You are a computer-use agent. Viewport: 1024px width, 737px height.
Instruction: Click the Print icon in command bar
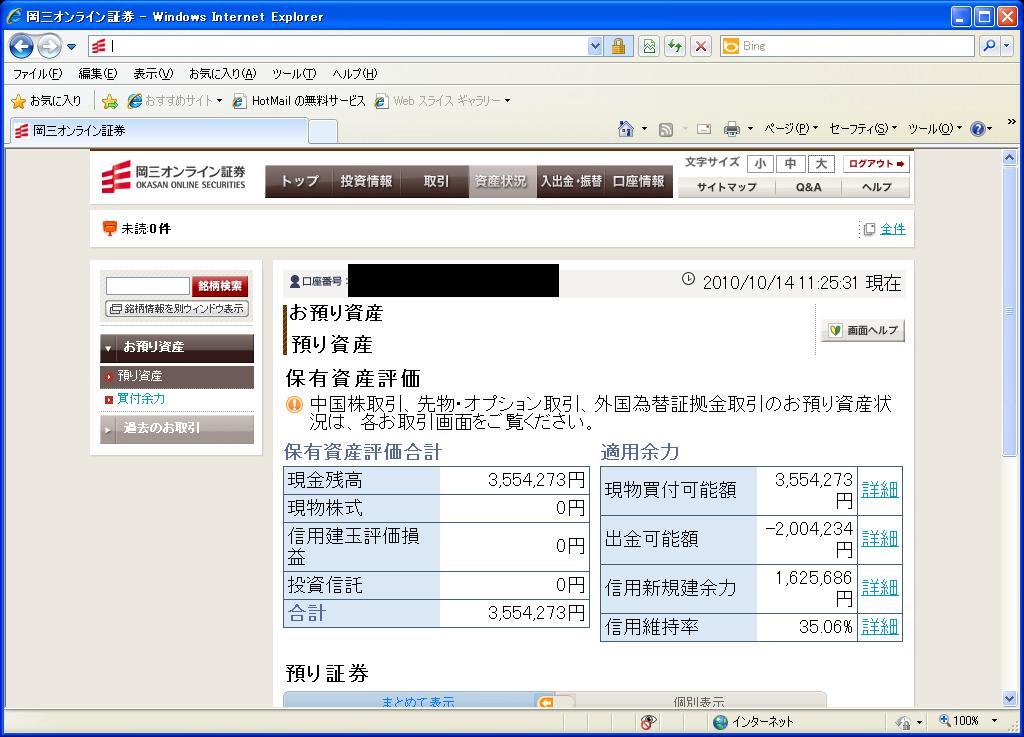pyautogui.click(x=731, y=129)
